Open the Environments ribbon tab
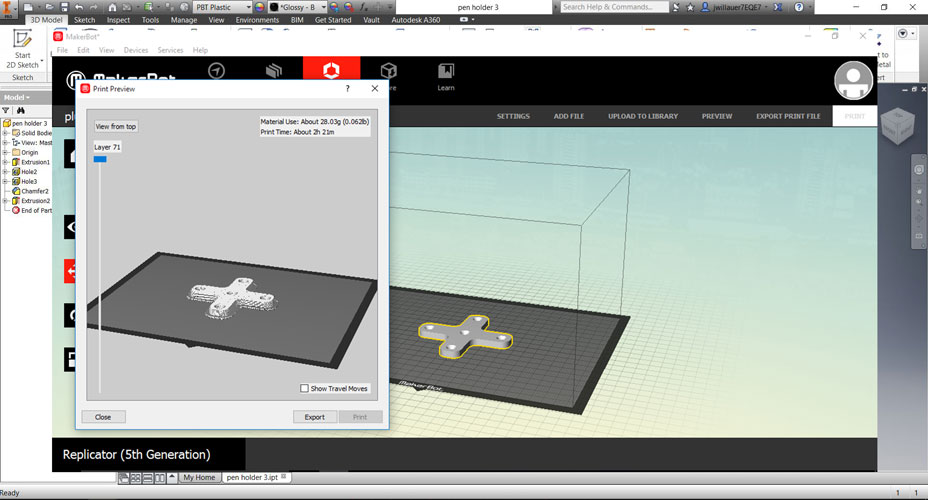 click(x=257, y=20)
